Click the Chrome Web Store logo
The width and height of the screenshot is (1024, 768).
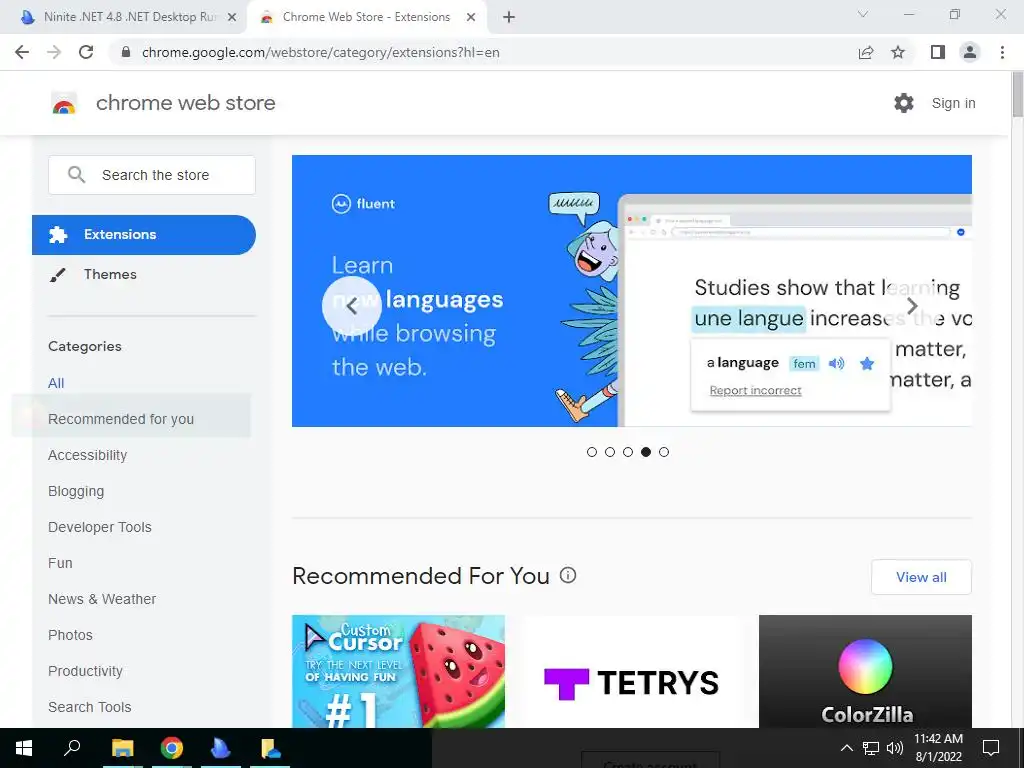(x=64, y=103)
